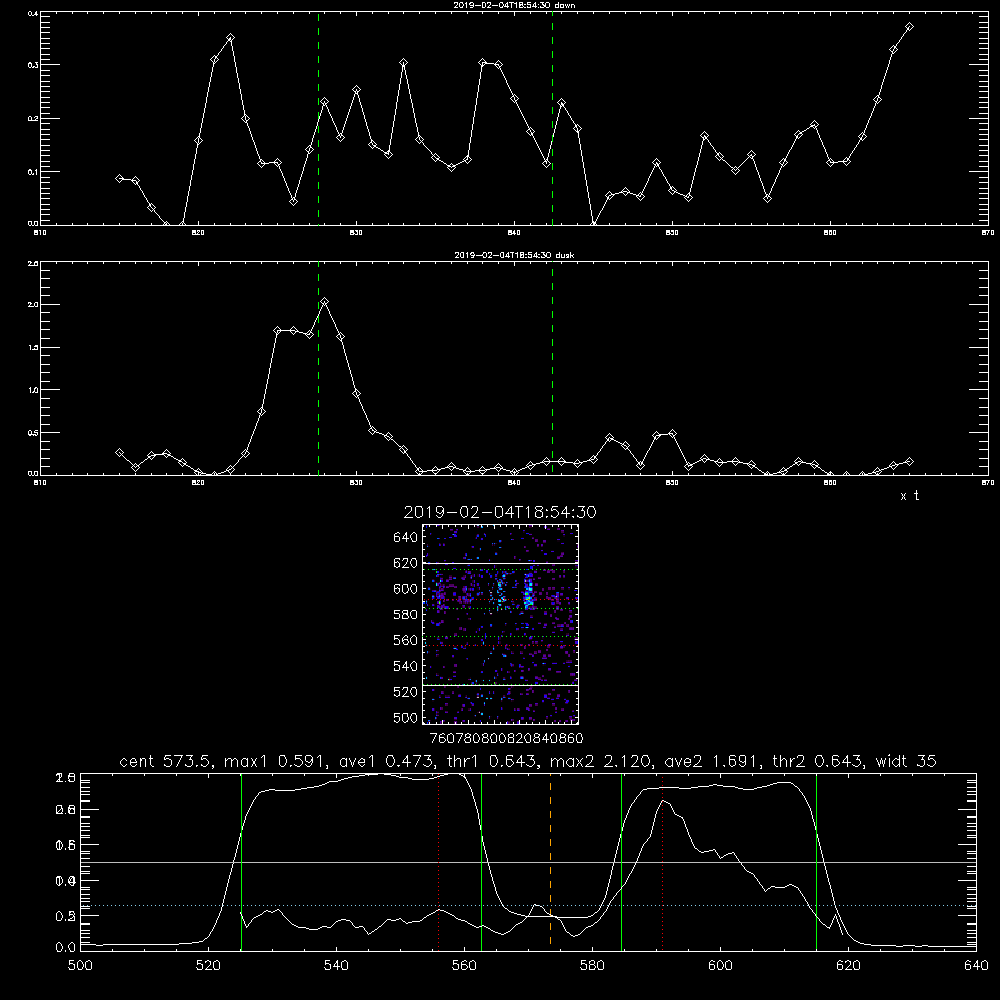This screenshot has width=1000, height=1000.
Task: Click y-axis label 580 on spectrogram image
Action: tap(406, 614)
